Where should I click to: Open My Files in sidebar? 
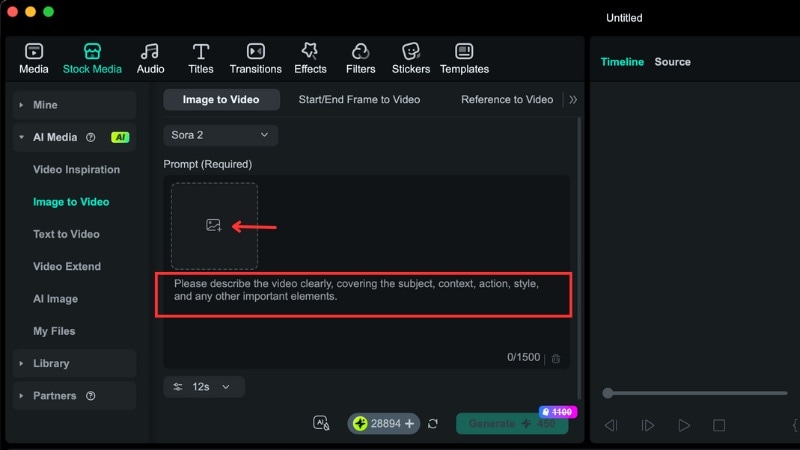click(54, 331)
